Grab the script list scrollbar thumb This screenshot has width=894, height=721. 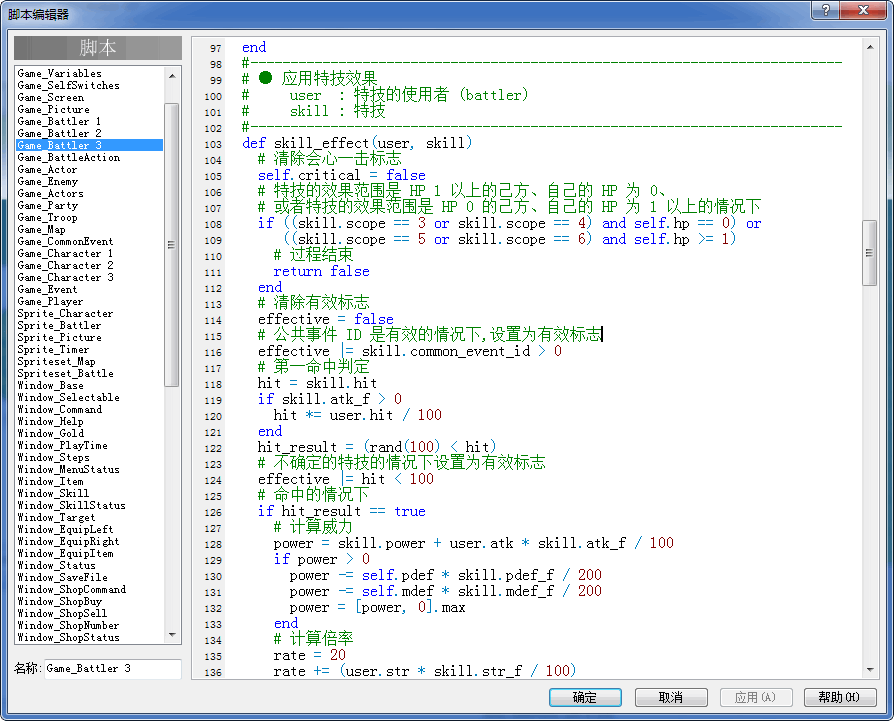click(172, 245)
